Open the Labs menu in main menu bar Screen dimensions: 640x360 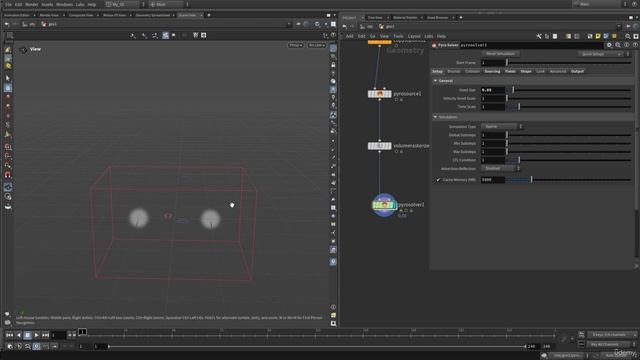[x=80, y=4]
